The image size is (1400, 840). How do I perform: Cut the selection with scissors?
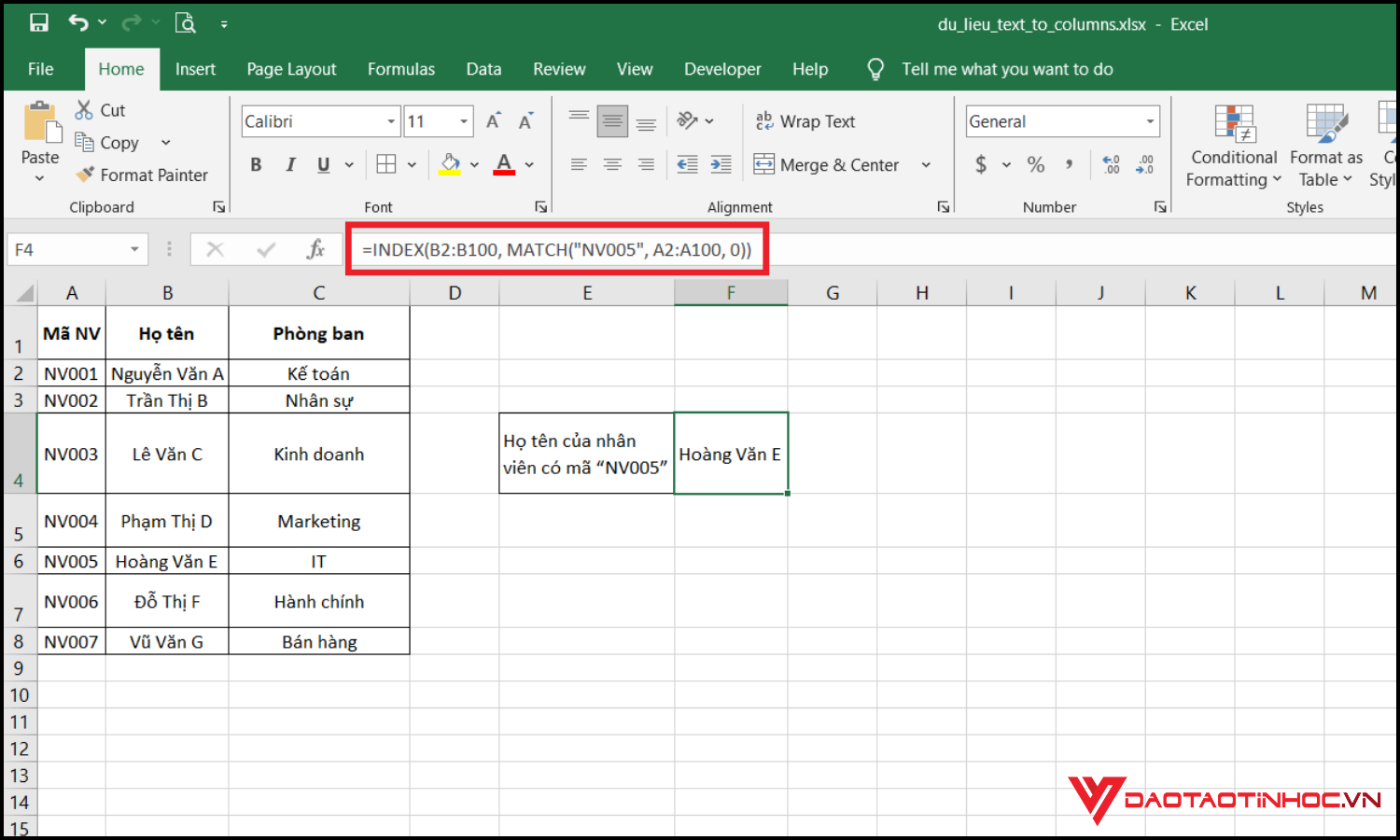click(100, 110)
